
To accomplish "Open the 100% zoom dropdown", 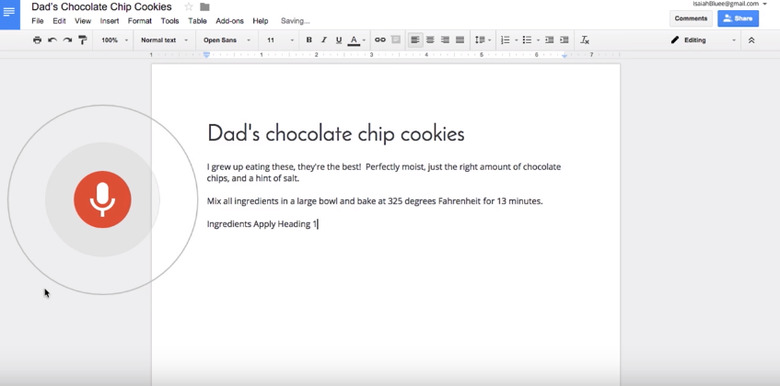I will (x=114, y=40).
